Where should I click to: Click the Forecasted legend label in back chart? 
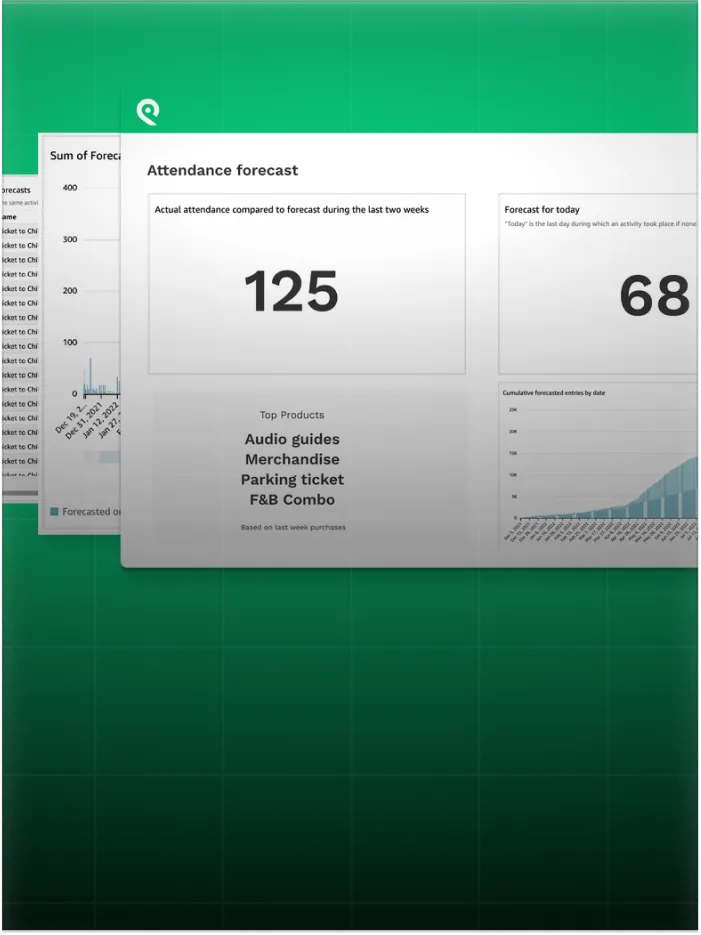[91, 512]
